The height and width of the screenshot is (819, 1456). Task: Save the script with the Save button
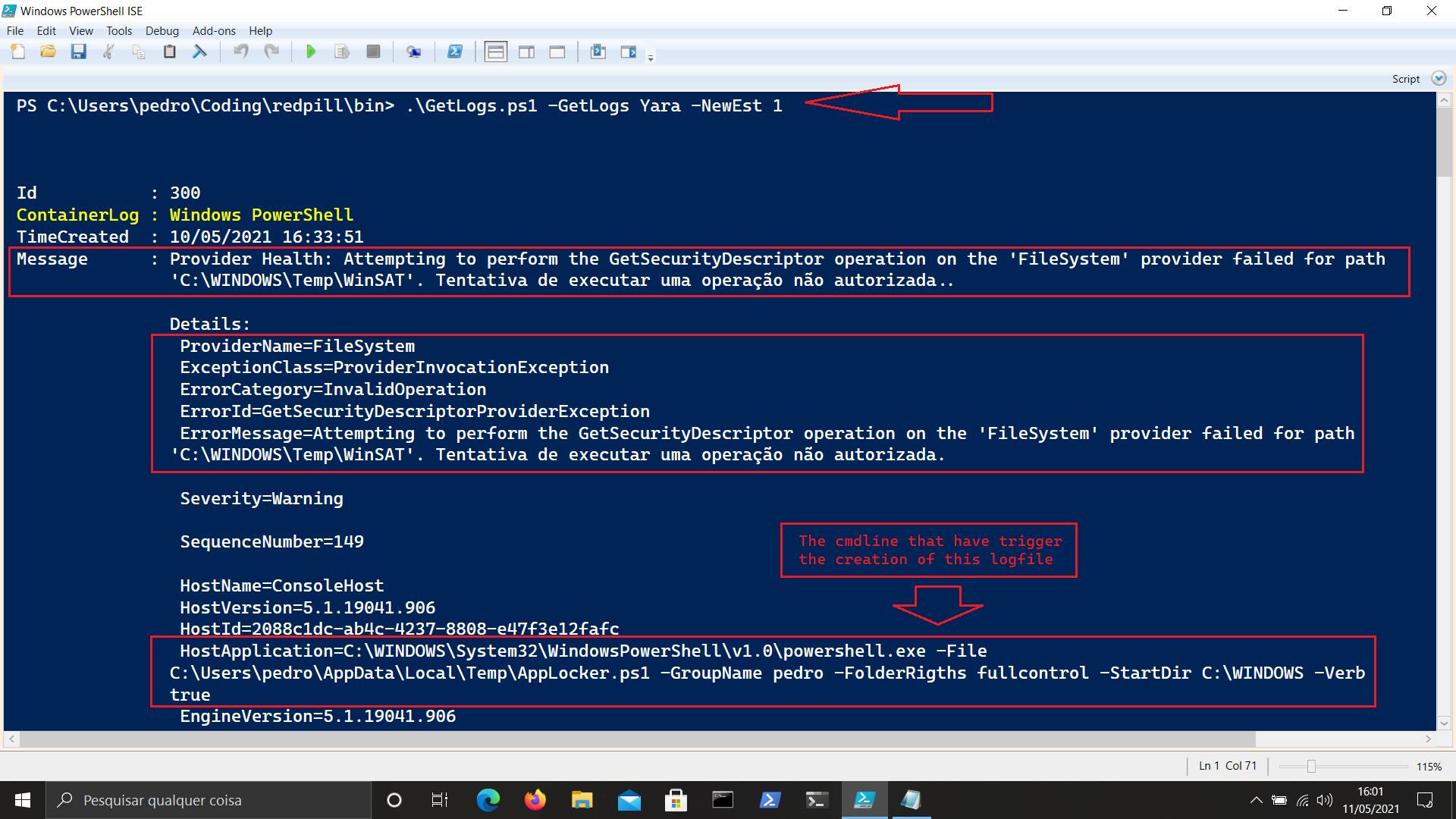(78, 52)
